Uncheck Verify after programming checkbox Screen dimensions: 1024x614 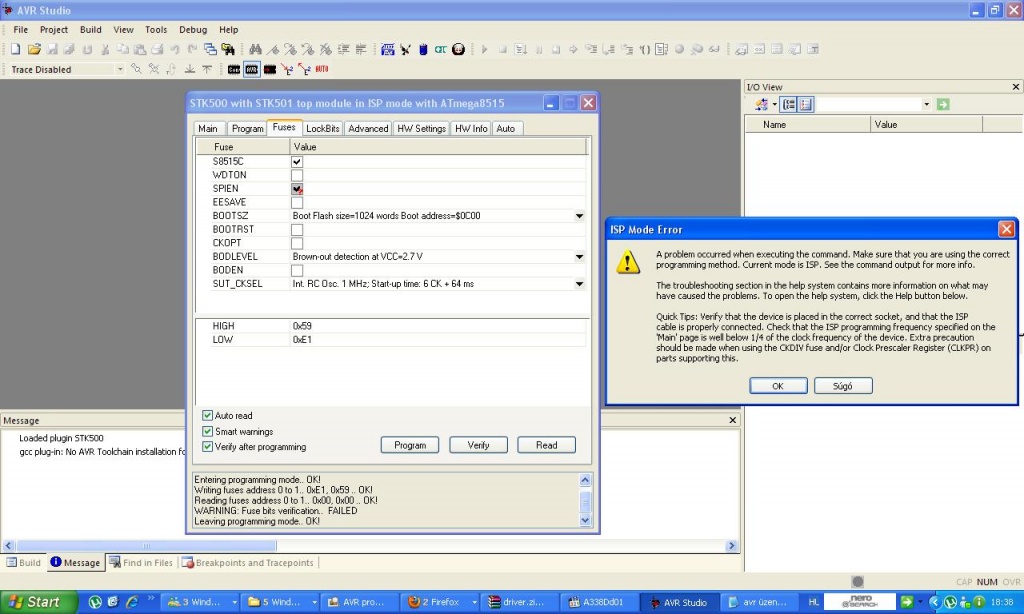[208, 447]
